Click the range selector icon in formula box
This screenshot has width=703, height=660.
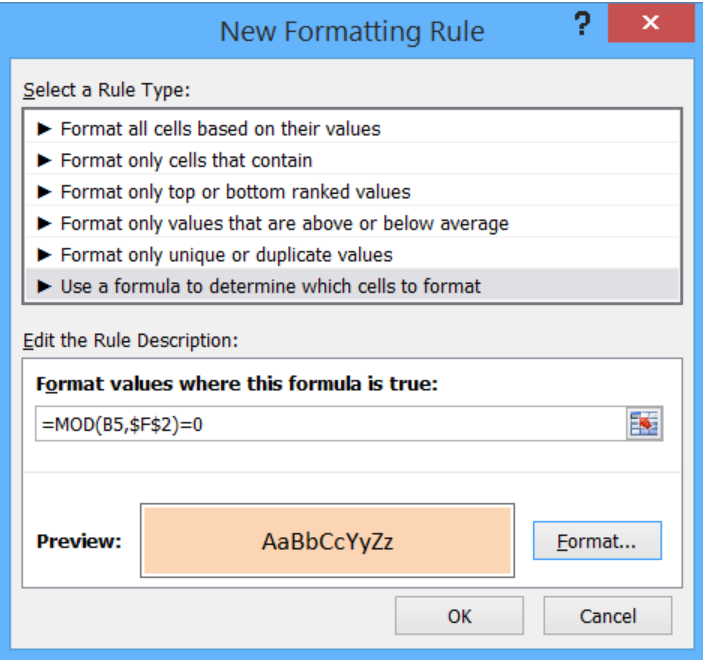coord(644,424)
